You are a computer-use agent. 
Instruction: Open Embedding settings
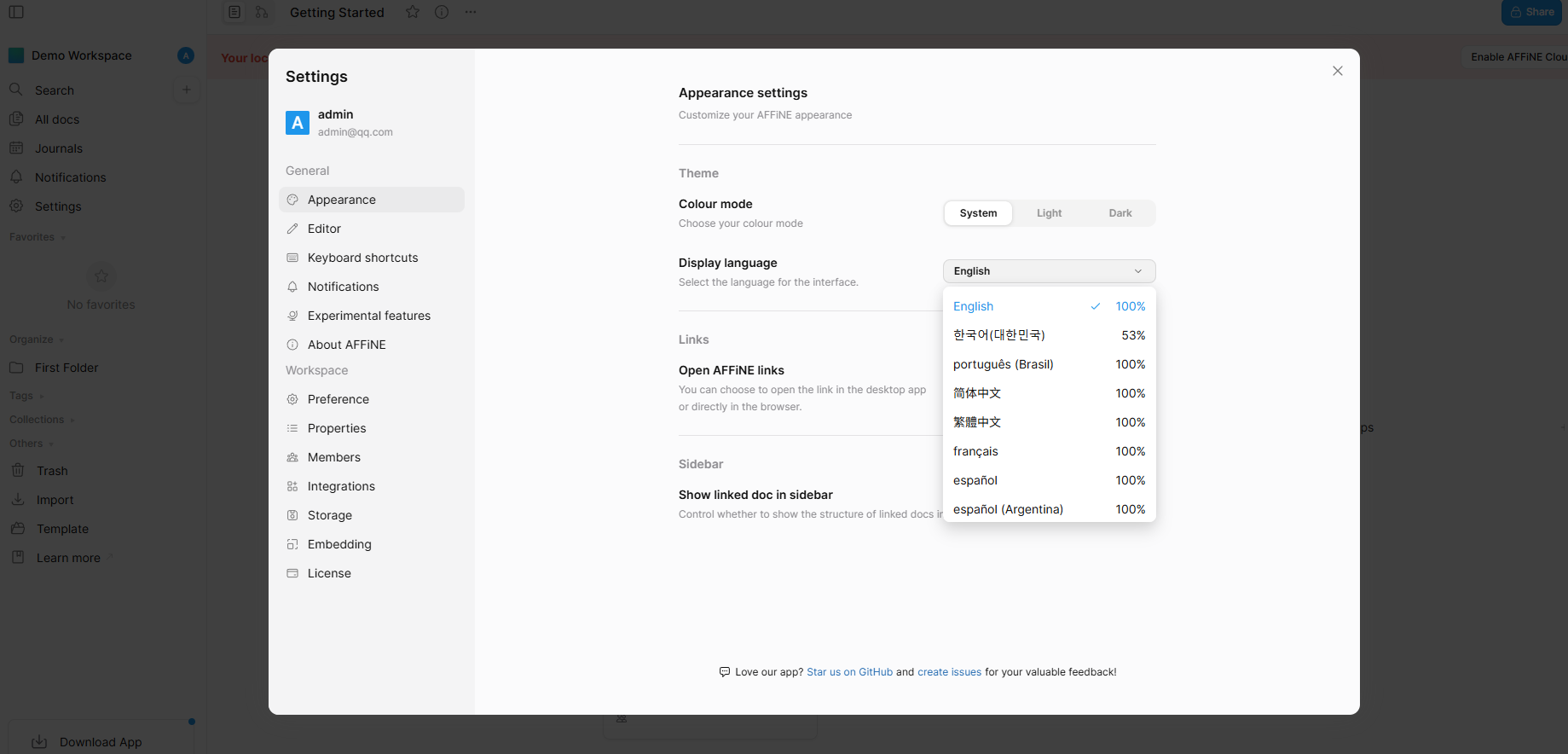(x=372, y=544)
